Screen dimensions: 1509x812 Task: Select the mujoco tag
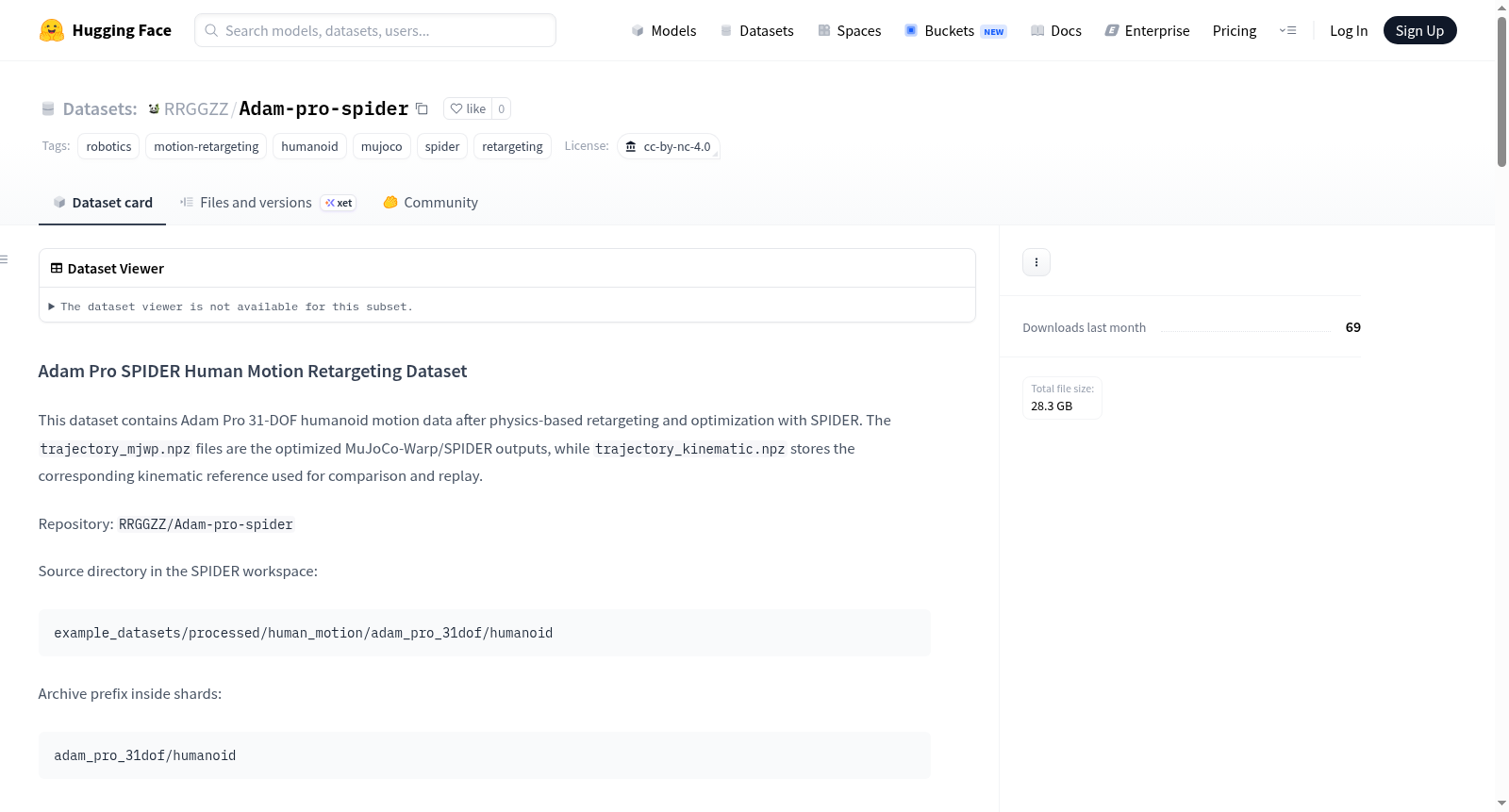click(381, 146)
